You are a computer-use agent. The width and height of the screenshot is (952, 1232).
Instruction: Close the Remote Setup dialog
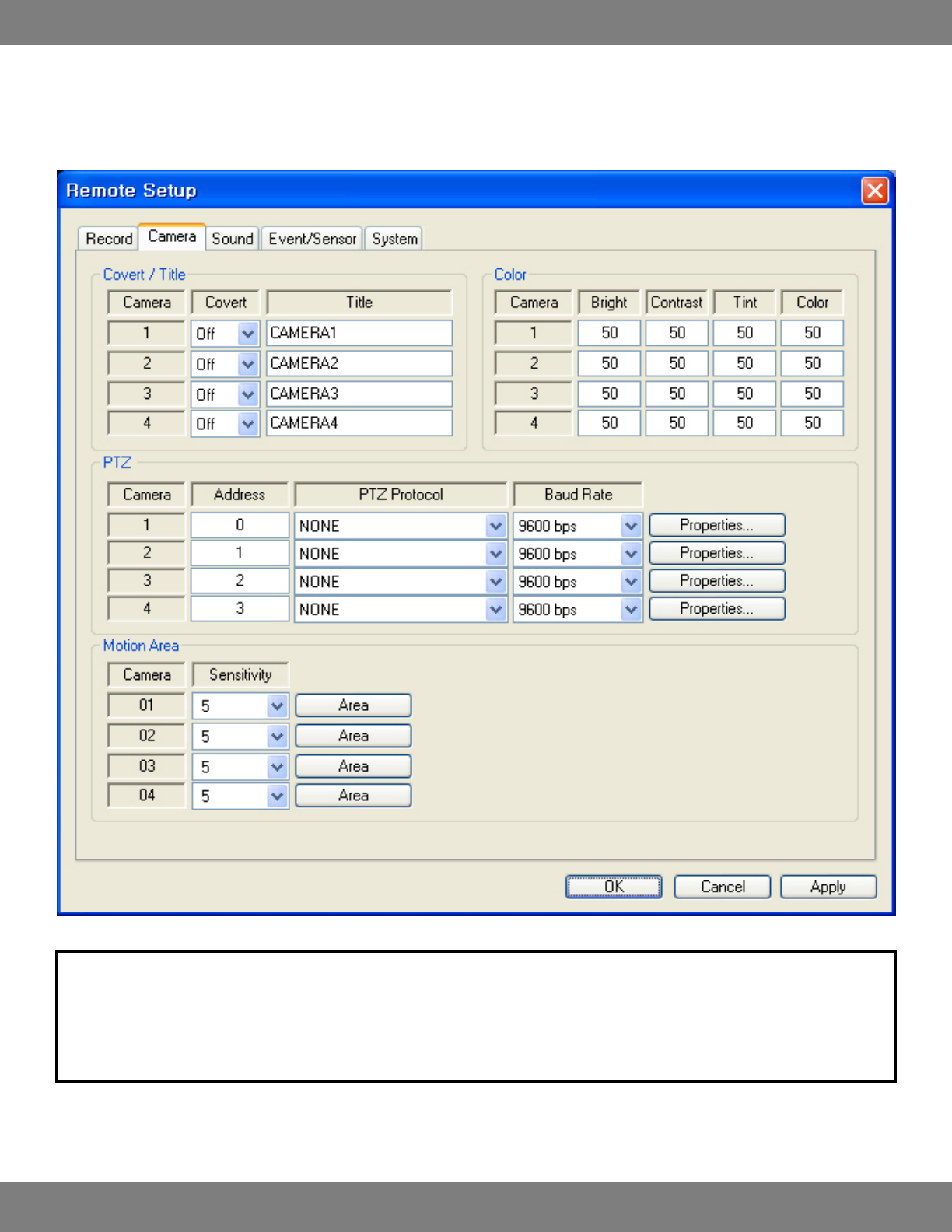875,191
